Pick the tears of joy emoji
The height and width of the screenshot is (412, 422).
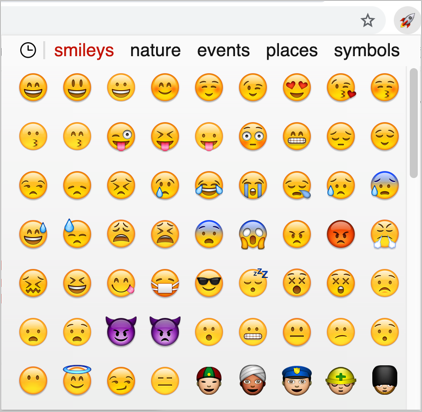point(209,185)
